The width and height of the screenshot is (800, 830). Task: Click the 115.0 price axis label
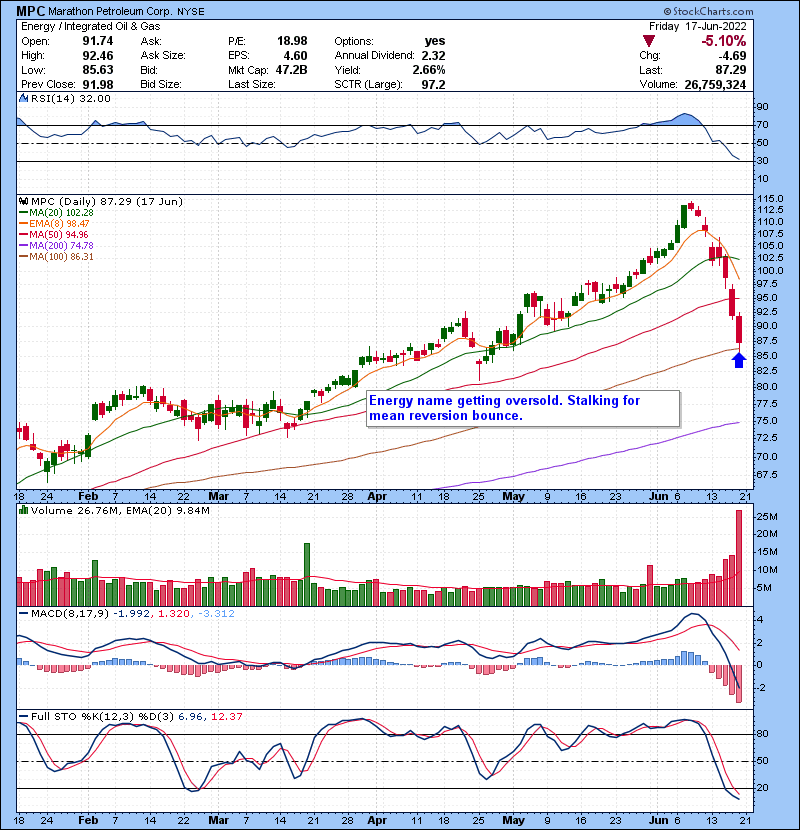[x=770, y=199]
